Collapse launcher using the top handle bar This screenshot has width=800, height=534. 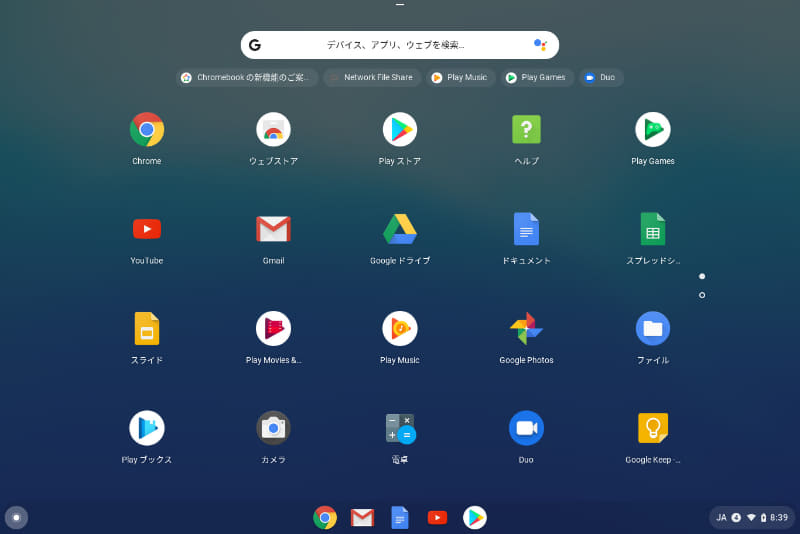tap(400, 5)
